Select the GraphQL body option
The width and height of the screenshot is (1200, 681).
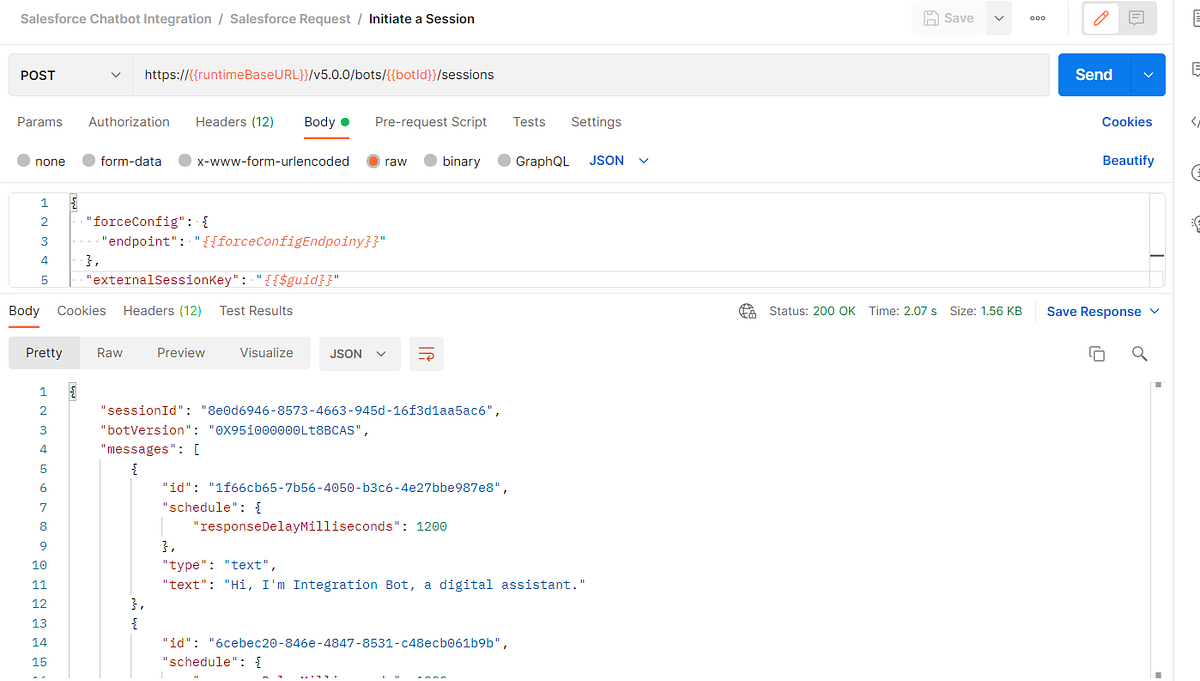tap(533, 160)
